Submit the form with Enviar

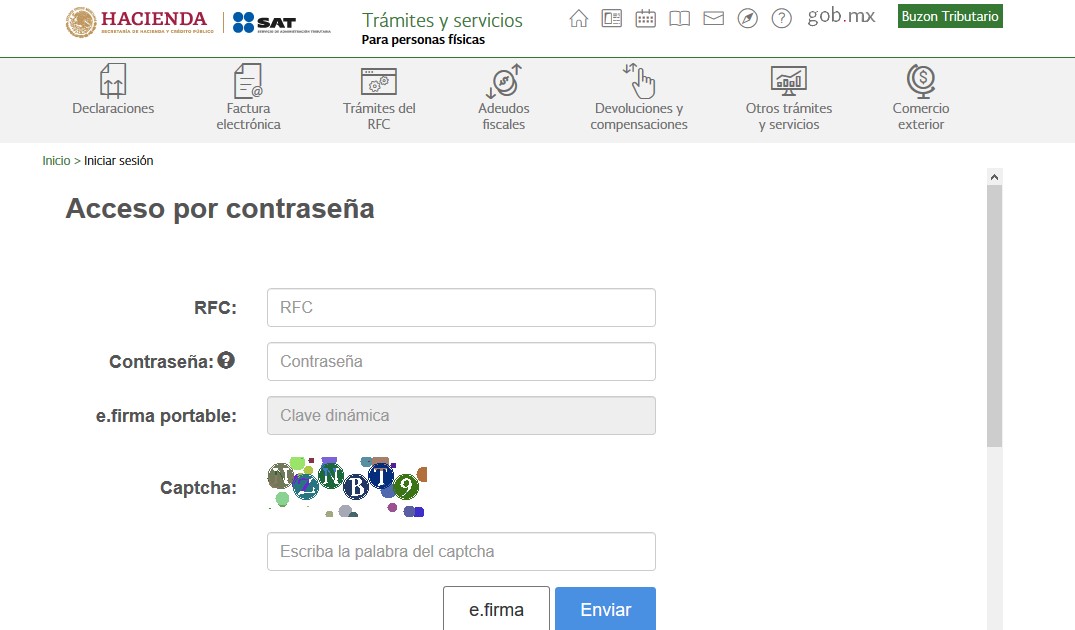tap(605, 609)
